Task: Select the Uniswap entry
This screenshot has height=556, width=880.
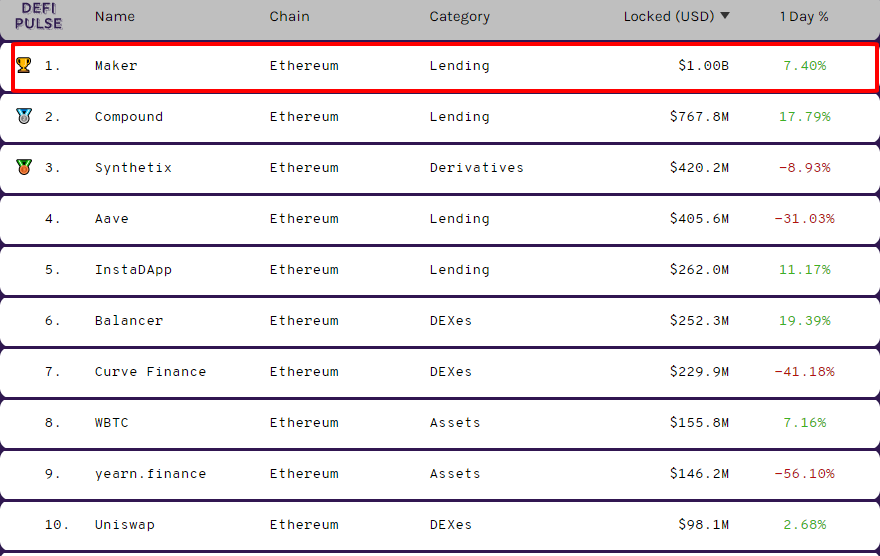Action: [125, 525]
